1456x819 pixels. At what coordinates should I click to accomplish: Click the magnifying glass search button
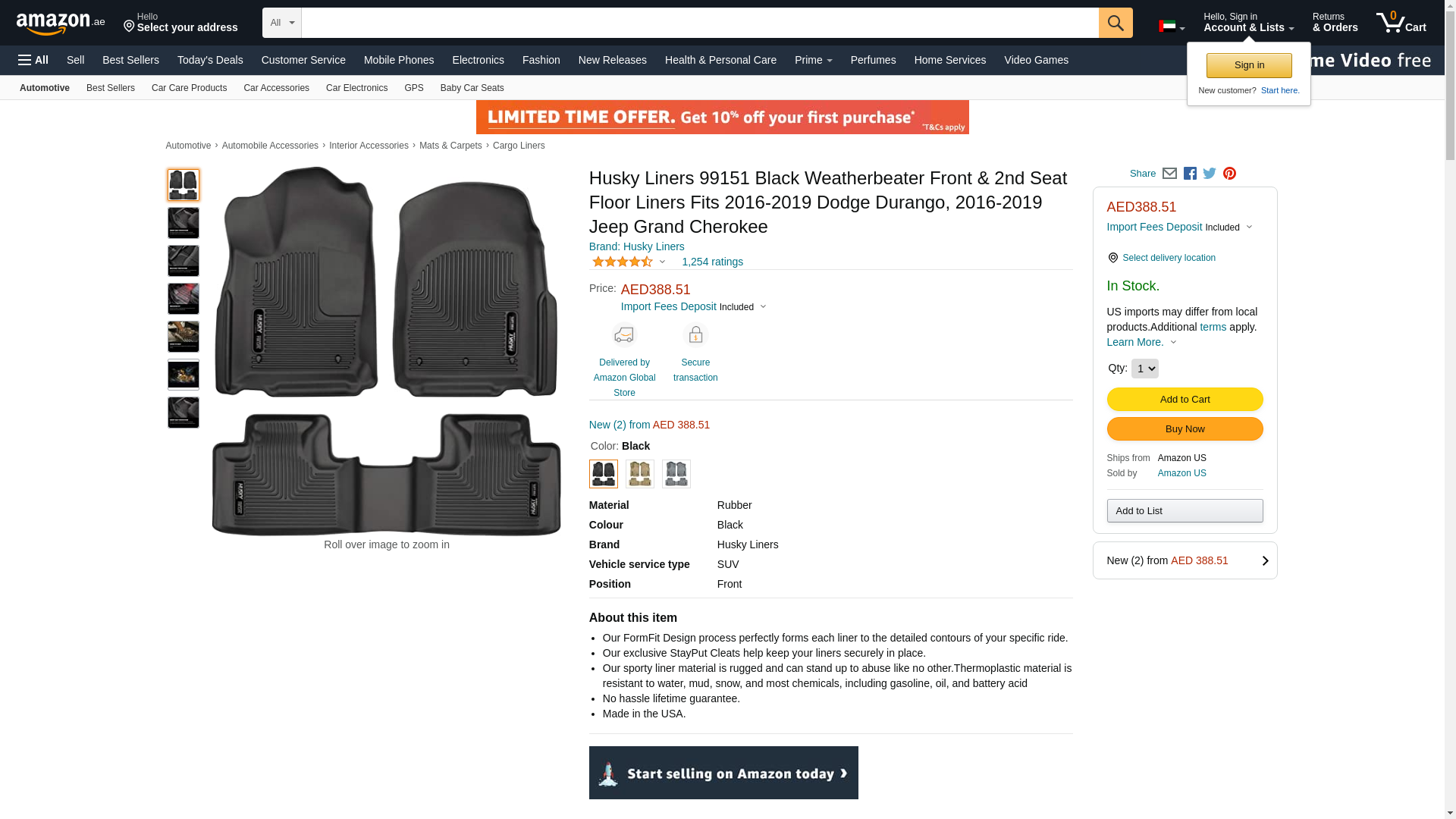(1116, 23)
